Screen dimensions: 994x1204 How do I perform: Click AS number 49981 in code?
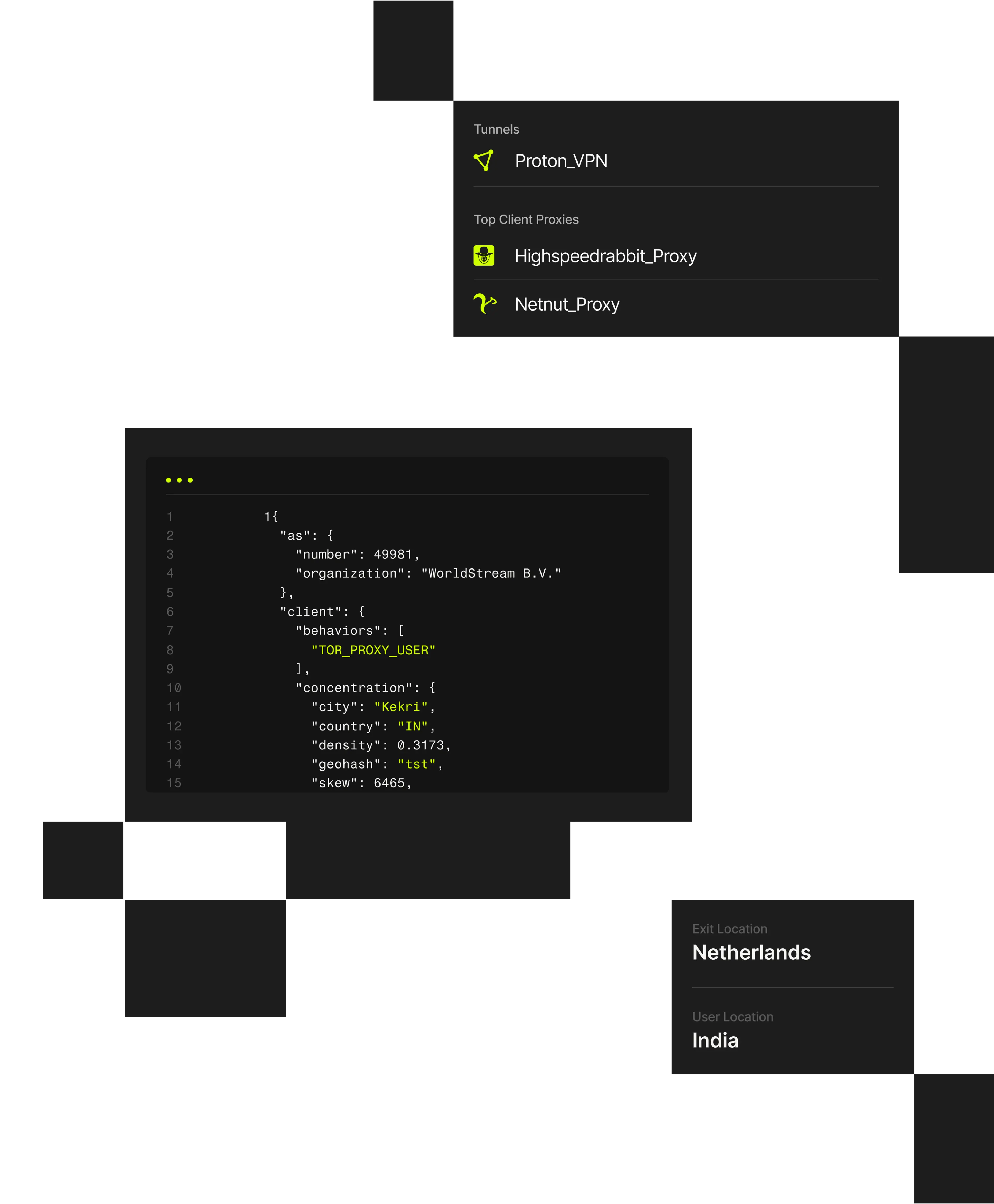point(393,555)
